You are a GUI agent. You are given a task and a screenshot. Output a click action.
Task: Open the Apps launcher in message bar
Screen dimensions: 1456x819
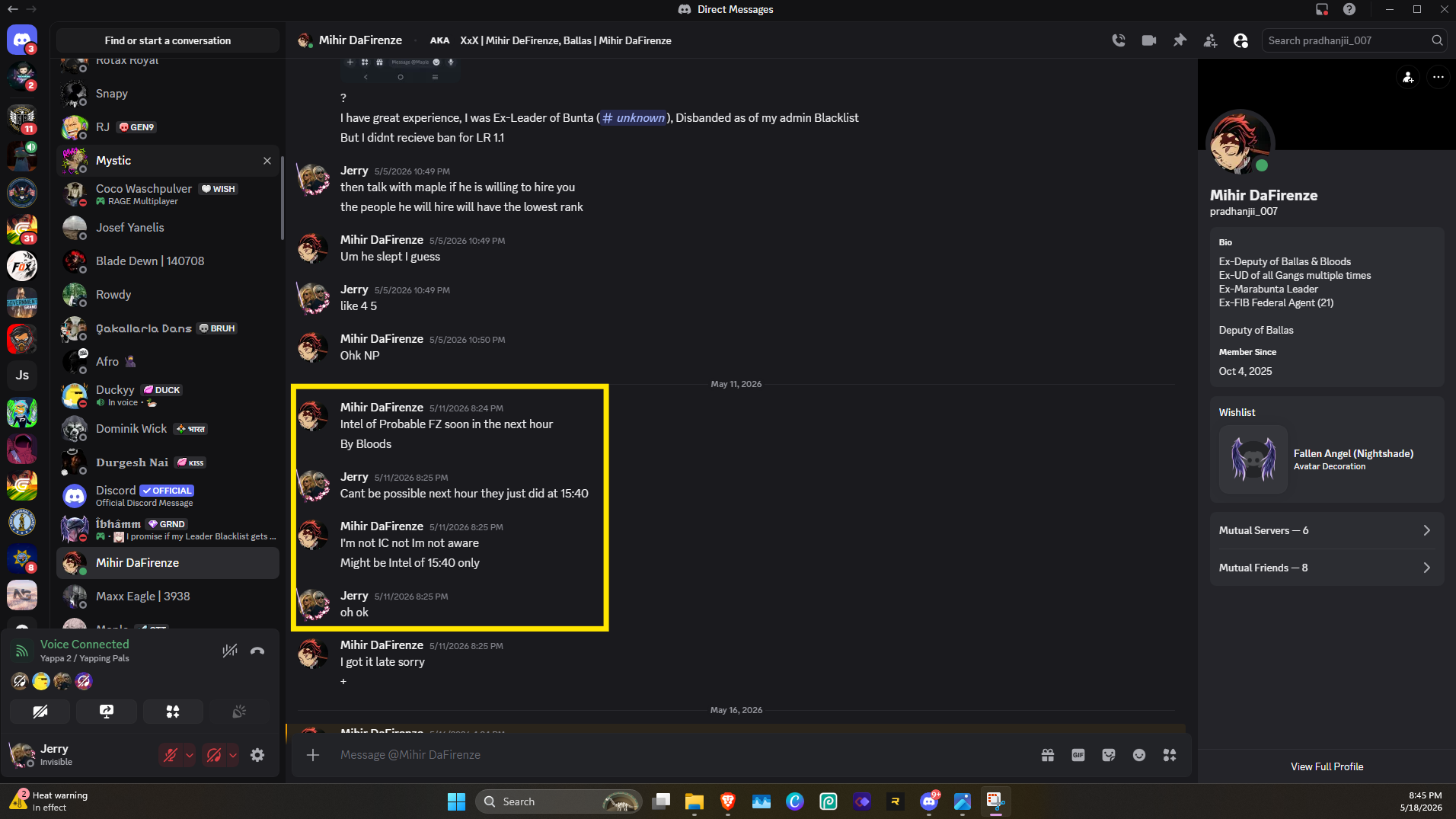point(1170,755)
